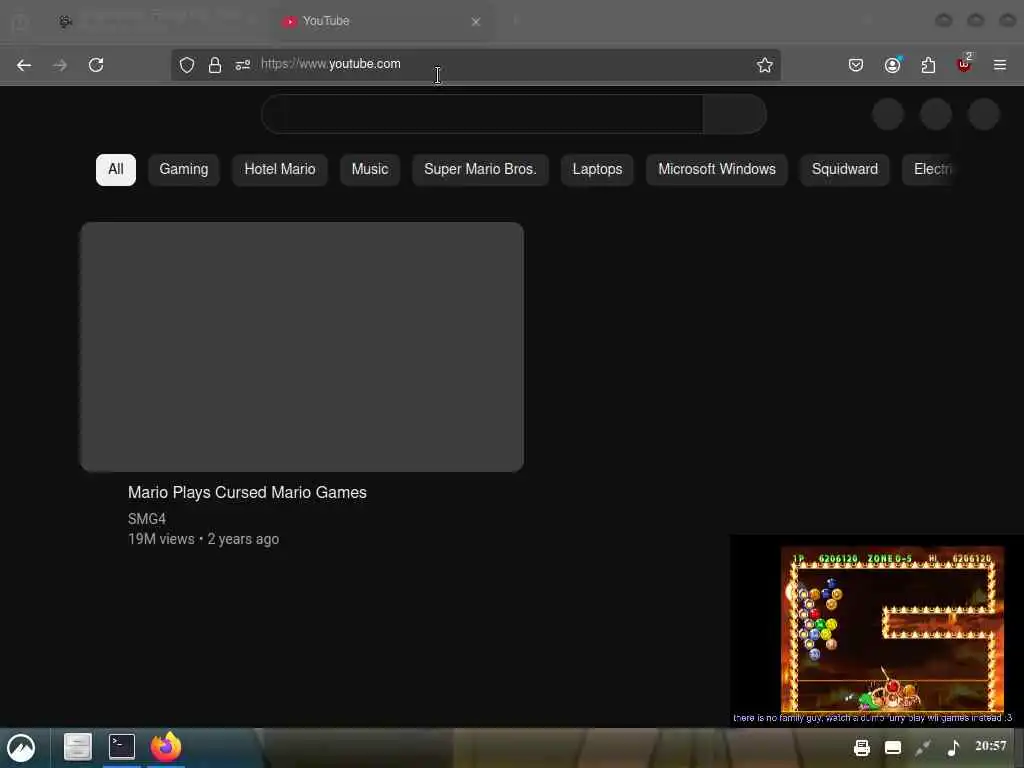Open the Firefox hamburger menu
Viewport: 1024px width, 768px height.
coord(1000,65)
